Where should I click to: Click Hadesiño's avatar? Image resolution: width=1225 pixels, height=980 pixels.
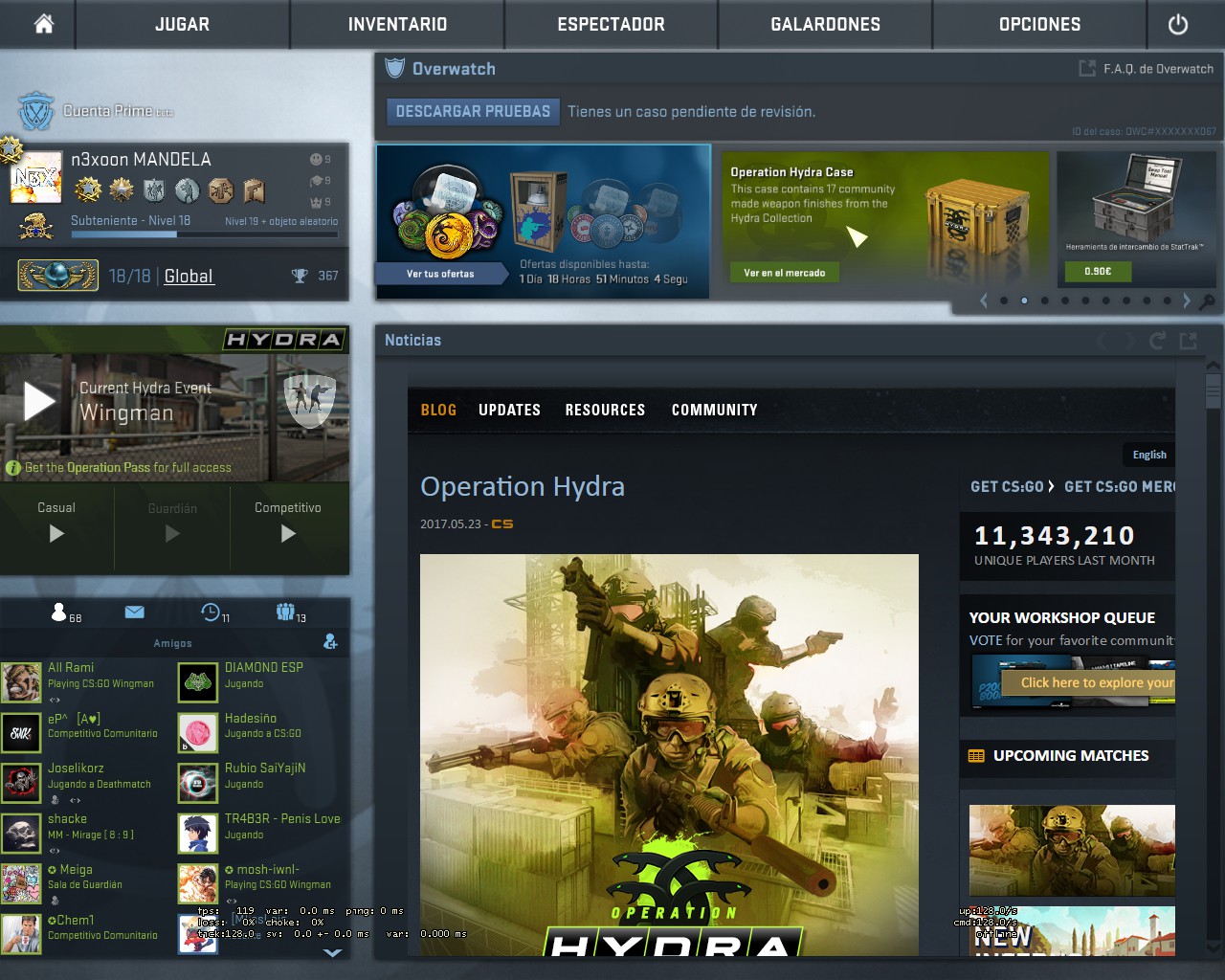198,733
